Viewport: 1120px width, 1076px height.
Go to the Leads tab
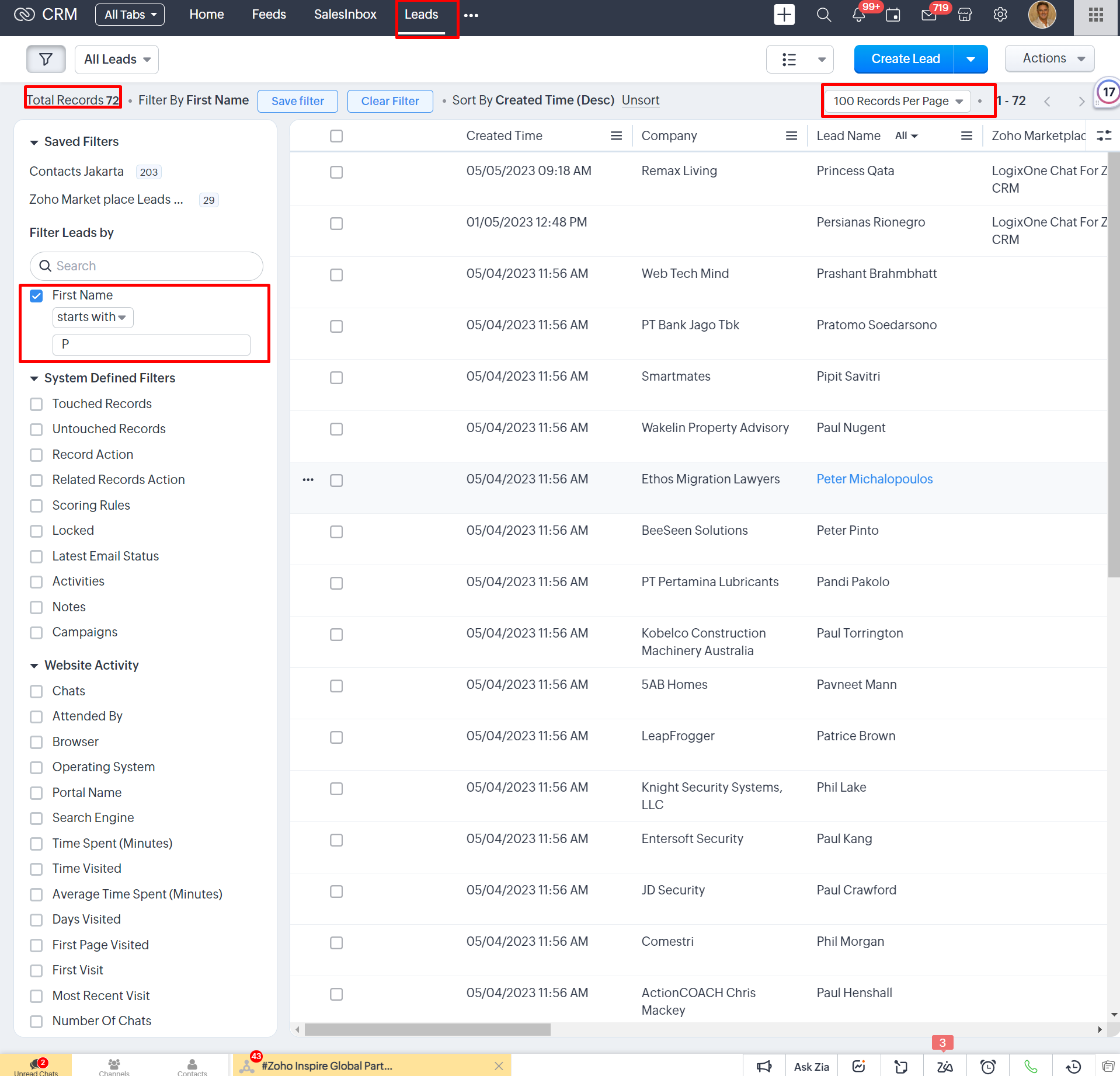[x=421, y=15]
